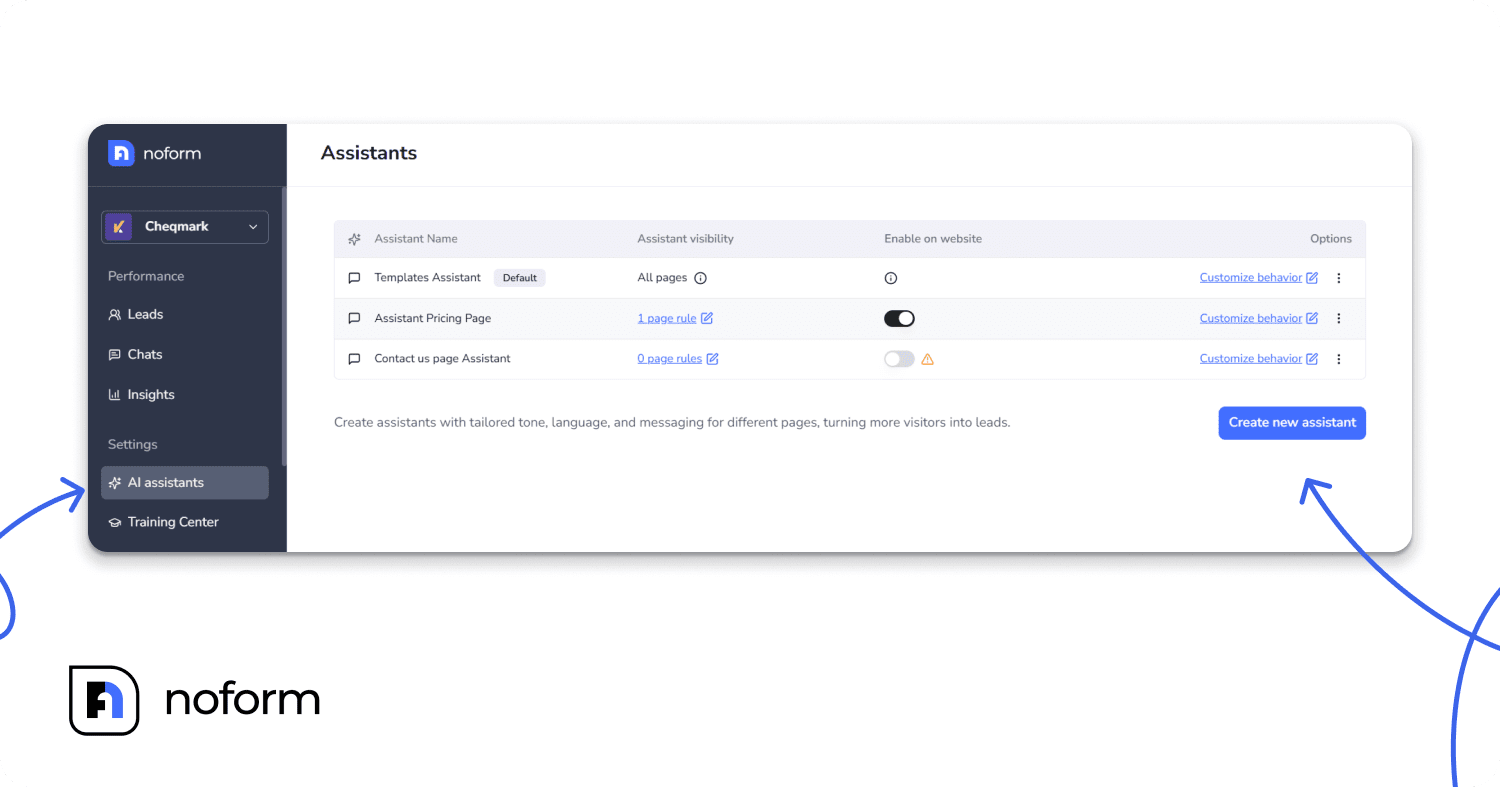Click the Insights bar chart icon

click(115, 394)
